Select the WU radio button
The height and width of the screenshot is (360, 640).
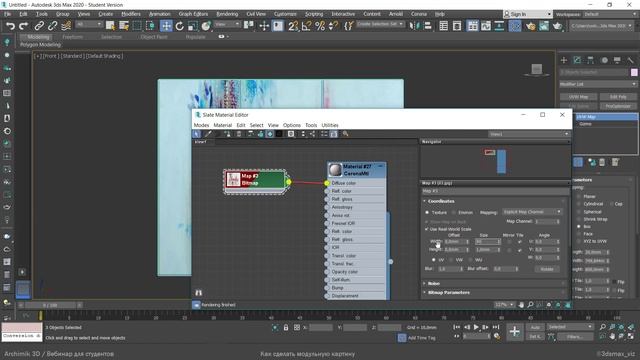(x=470, y=260)
